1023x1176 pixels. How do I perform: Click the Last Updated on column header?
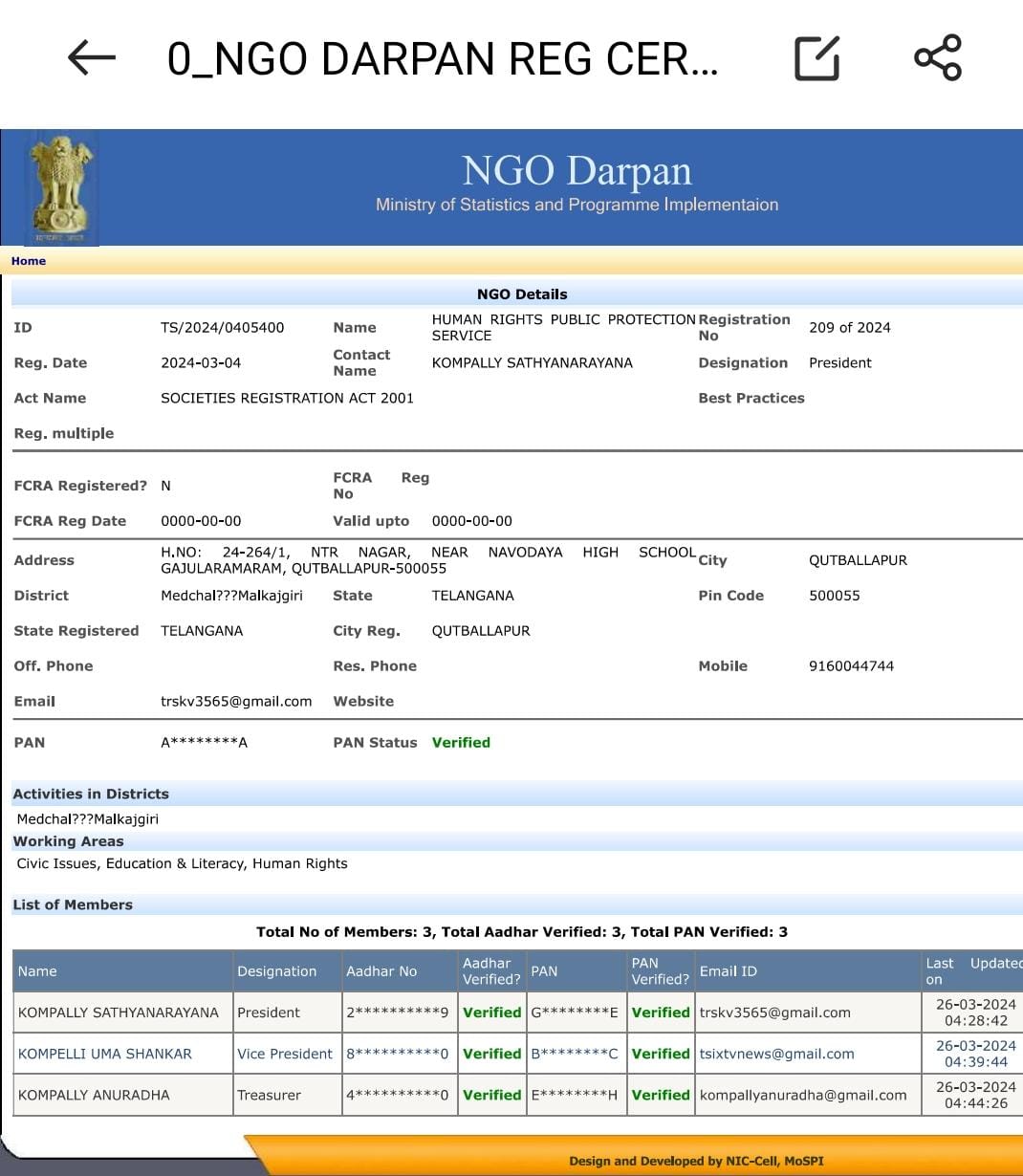(973, 971)
